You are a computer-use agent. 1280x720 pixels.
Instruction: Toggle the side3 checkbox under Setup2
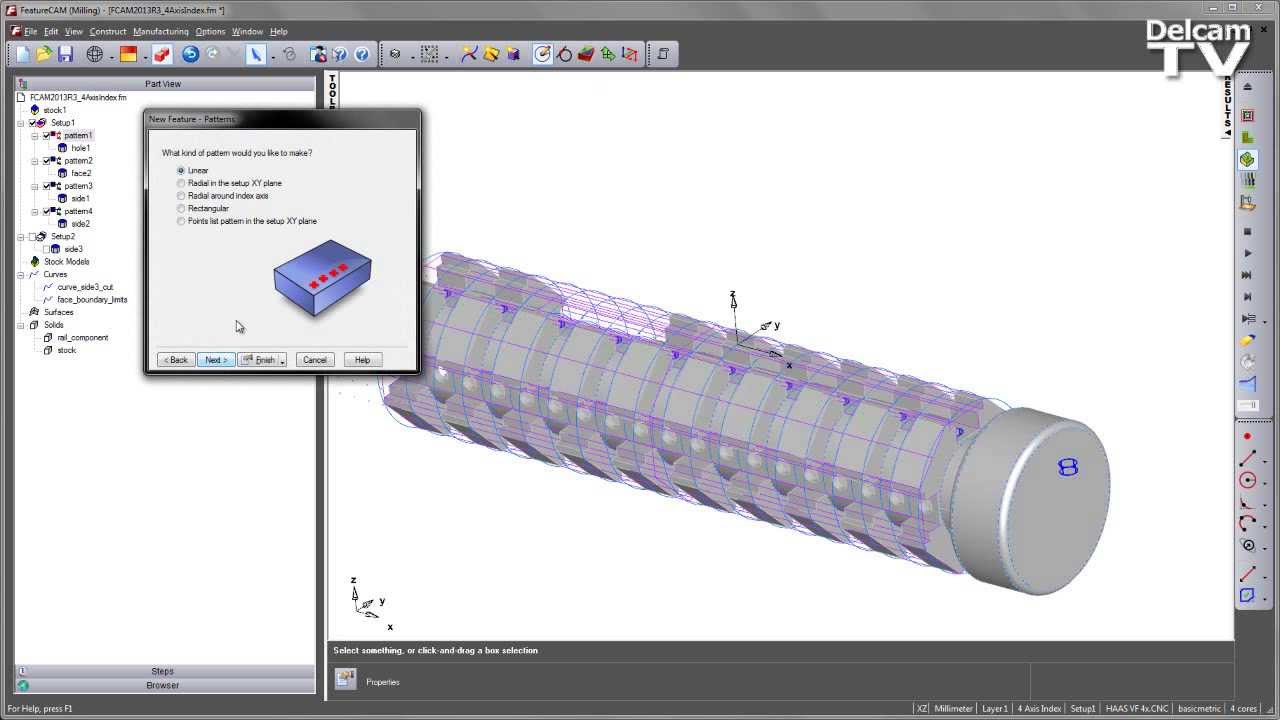pyautogui.click(x=46, y=249)
